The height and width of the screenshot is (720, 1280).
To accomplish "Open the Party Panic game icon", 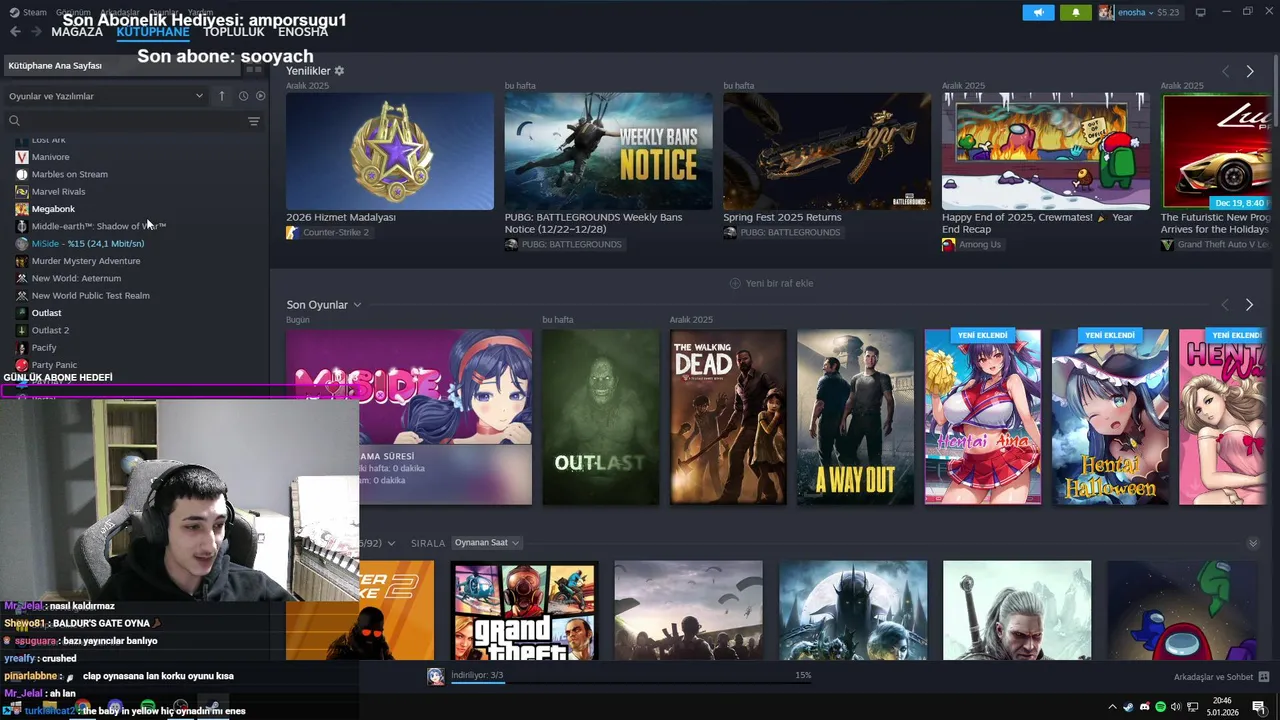I will coord(22,365).
